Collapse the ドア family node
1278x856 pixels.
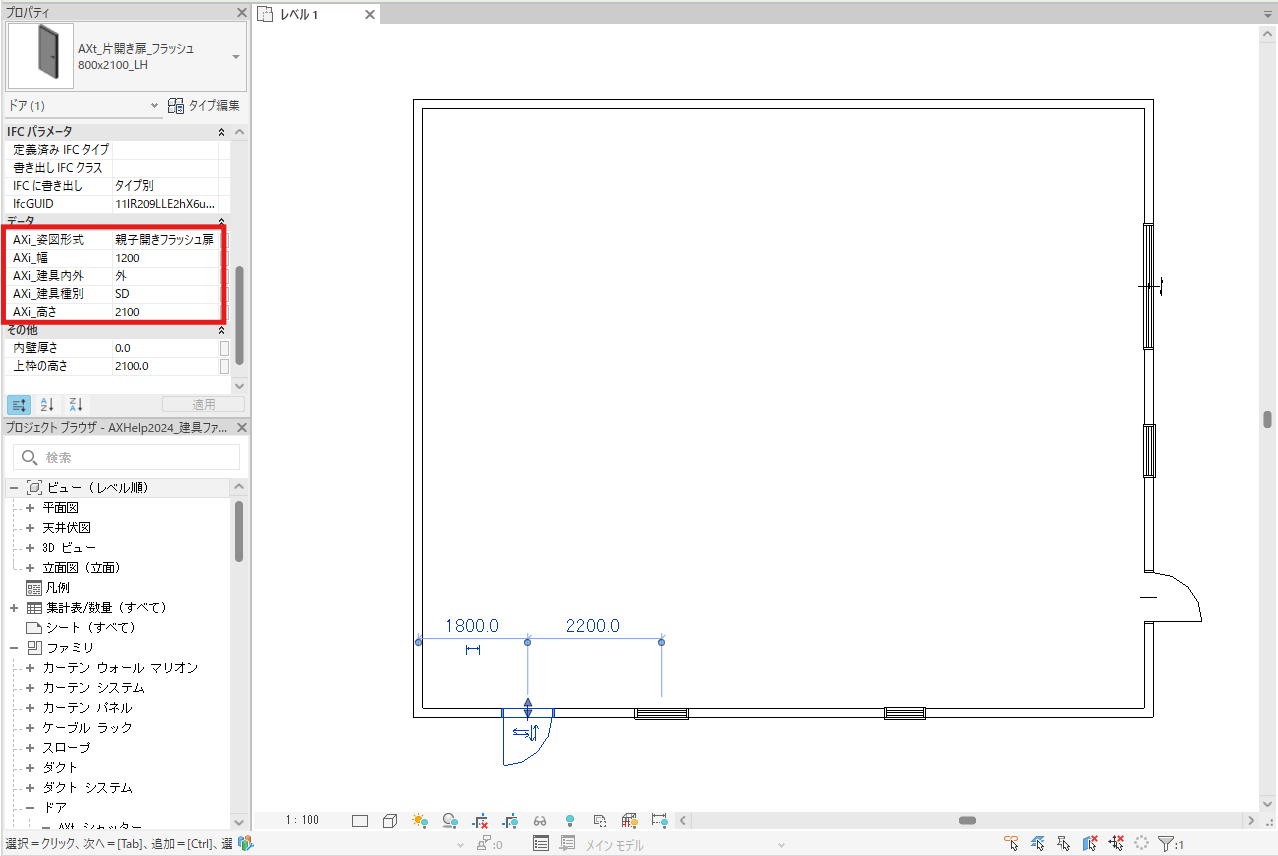coord(30,807)
